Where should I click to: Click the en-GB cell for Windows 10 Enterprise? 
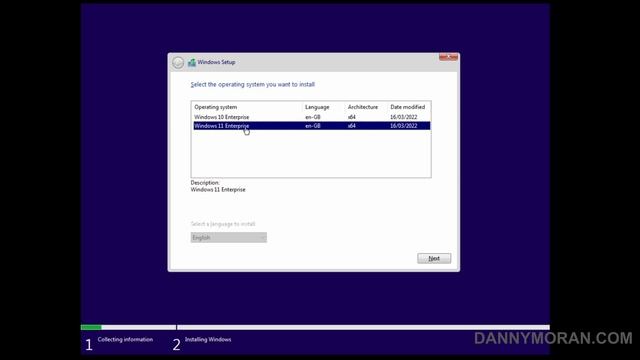[313, 117]
